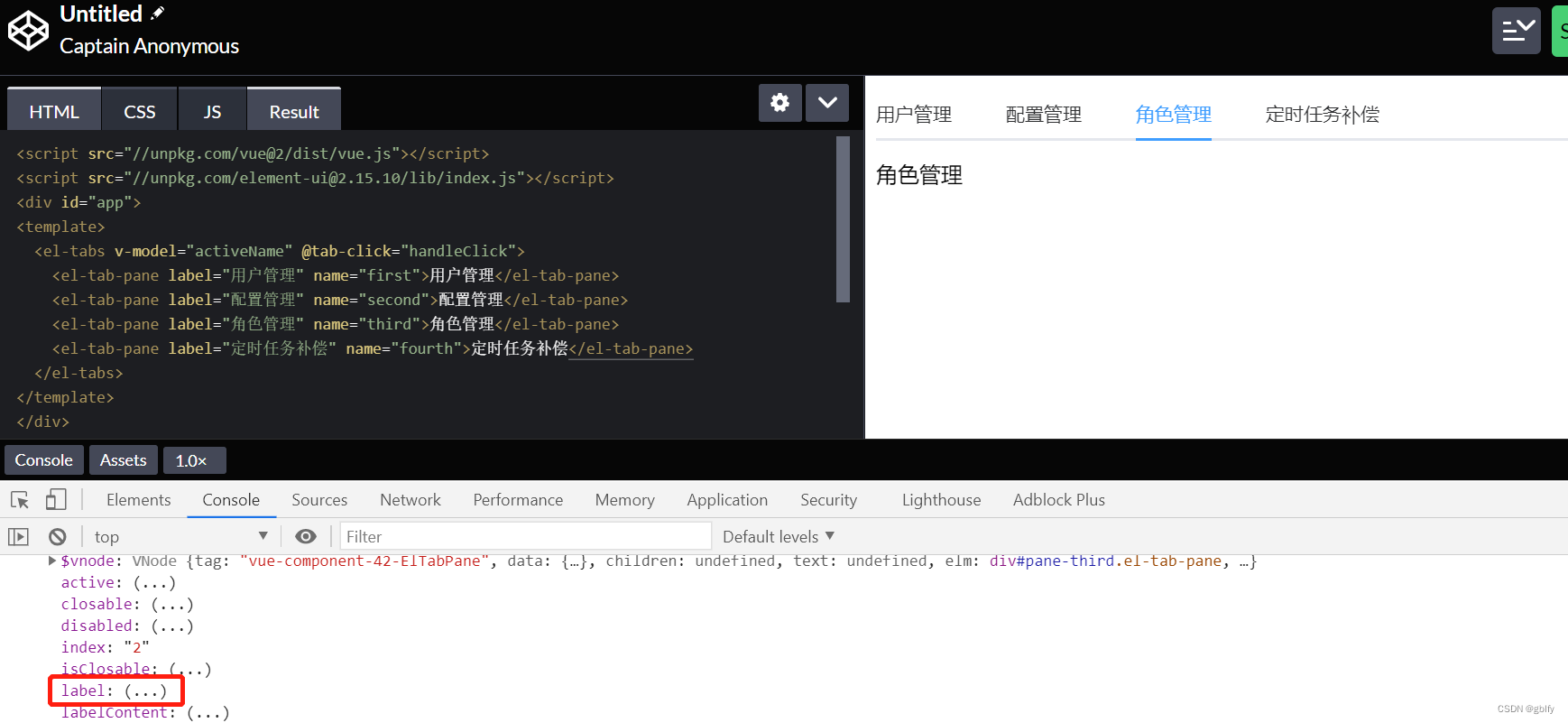Screen dimensions: 1568x723
Task: Click the el-tabs v-model code line
Action: [x=280, y=251]
